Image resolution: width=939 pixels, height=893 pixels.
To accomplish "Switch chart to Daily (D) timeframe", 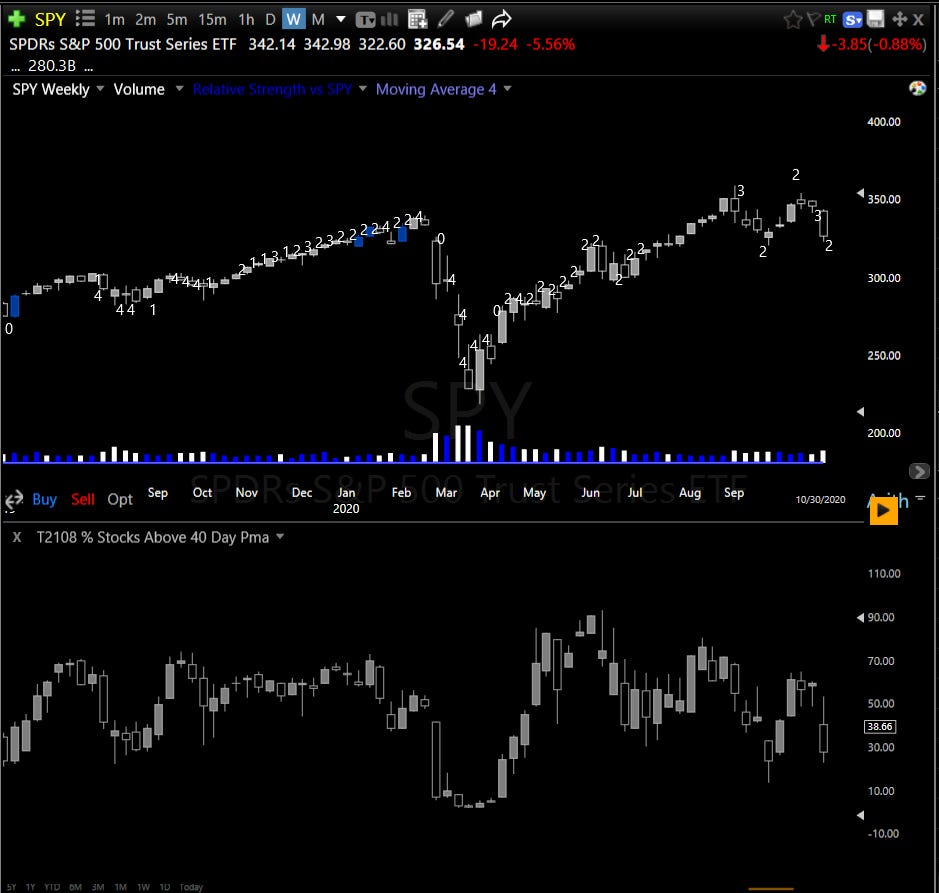I will 270,20.
